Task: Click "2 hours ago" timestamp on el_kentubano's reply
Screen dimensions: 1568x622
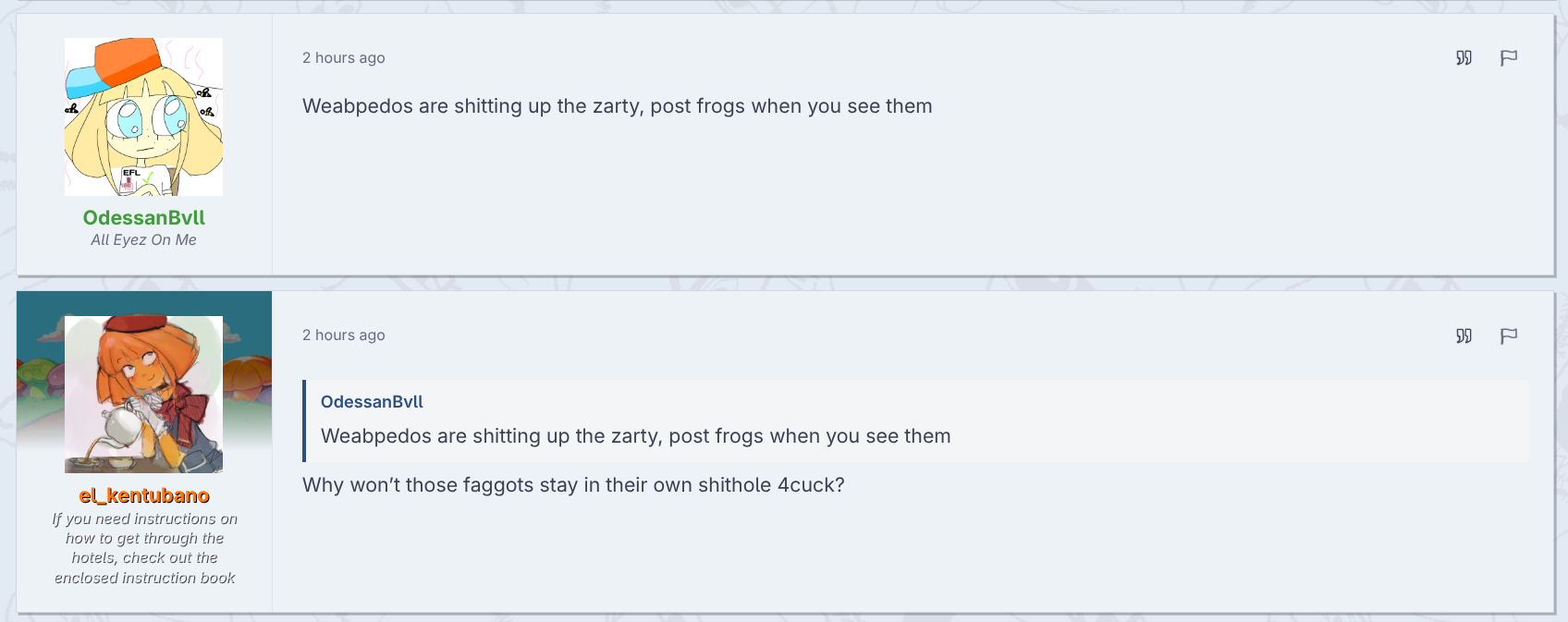Action: (x=343, y=335)
